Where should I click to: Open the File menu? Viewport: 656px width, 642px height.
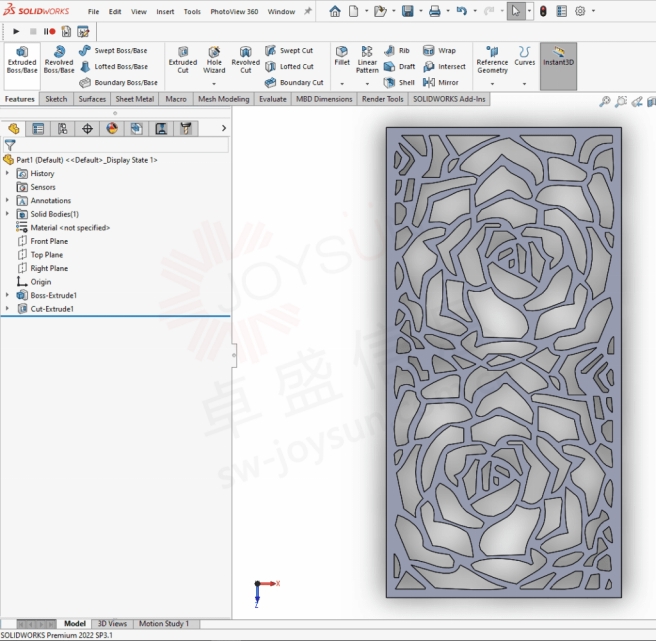coord(93,12)
